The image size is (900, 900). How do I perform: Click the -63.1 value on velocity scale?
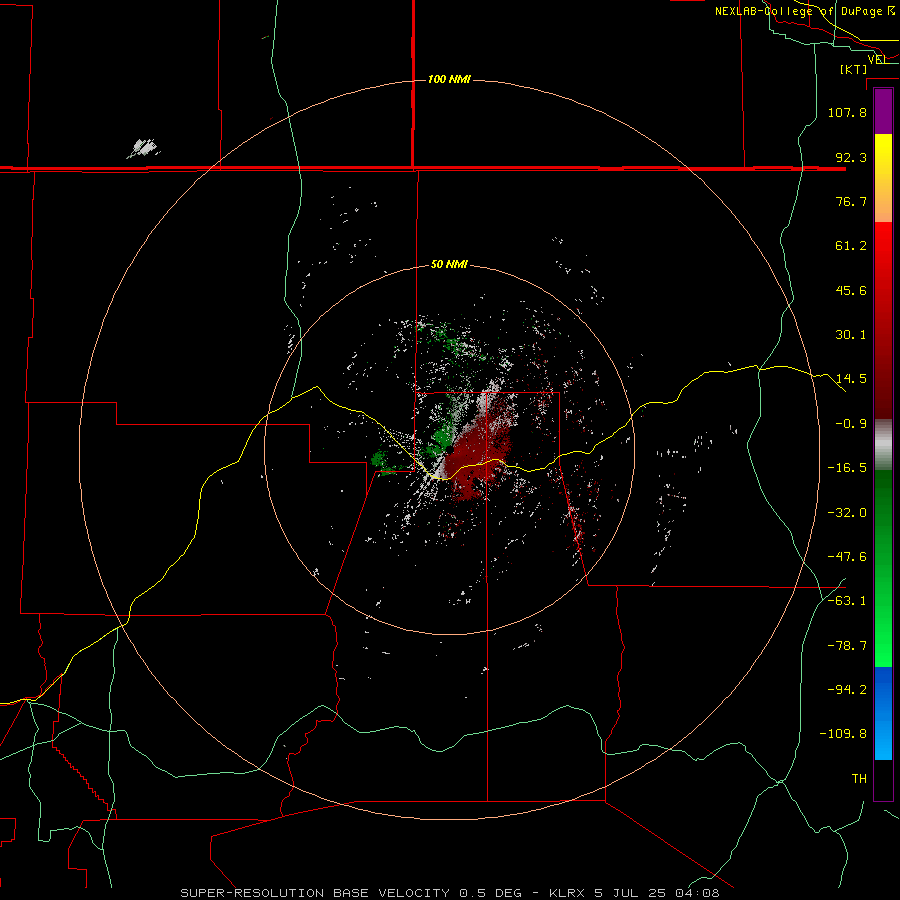pyautogui.click(x=847, y=601)
